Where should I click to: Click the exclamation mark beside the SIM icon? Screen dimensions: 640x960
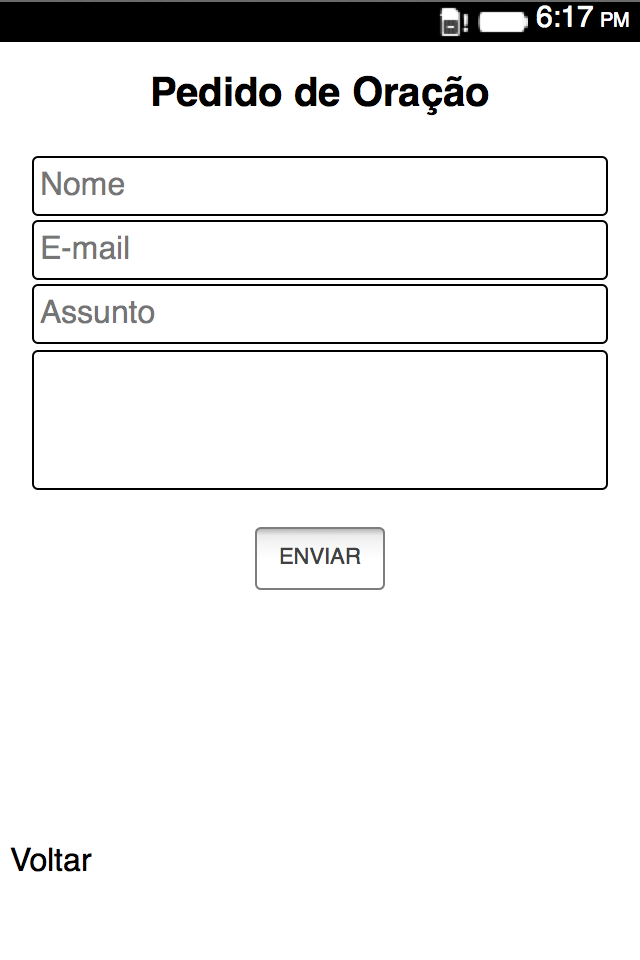click(466, 23)
